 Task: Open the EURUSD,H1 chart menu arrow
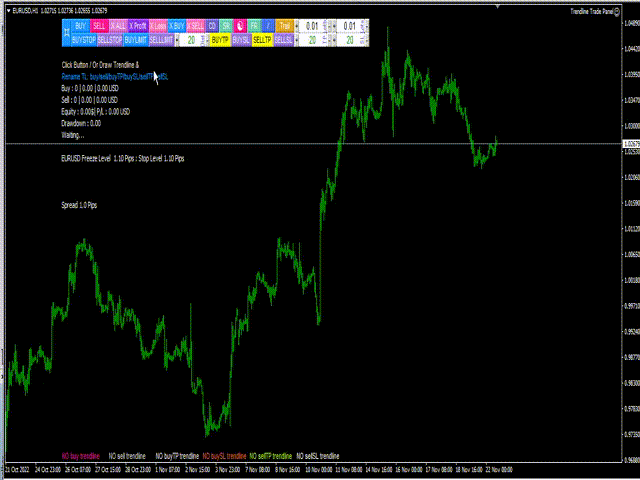click(x=9, y=11)
